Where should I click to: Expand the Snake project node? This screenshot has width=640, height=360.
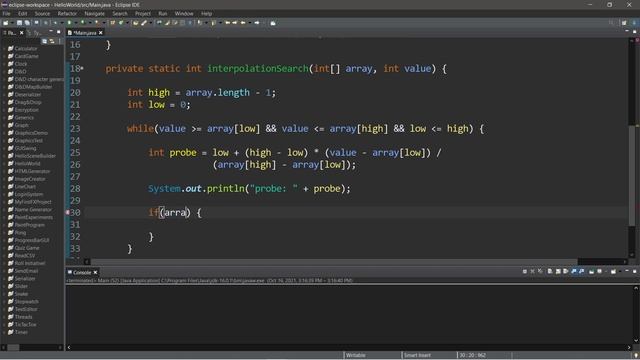point(4,293)
